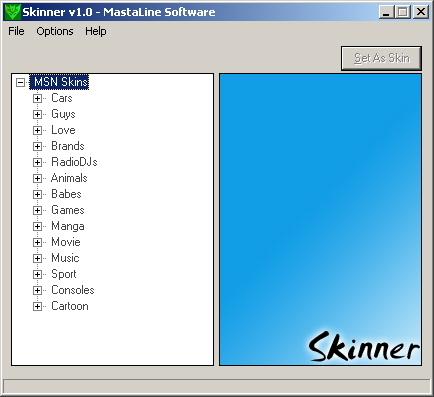Open the Options menu

55,31
